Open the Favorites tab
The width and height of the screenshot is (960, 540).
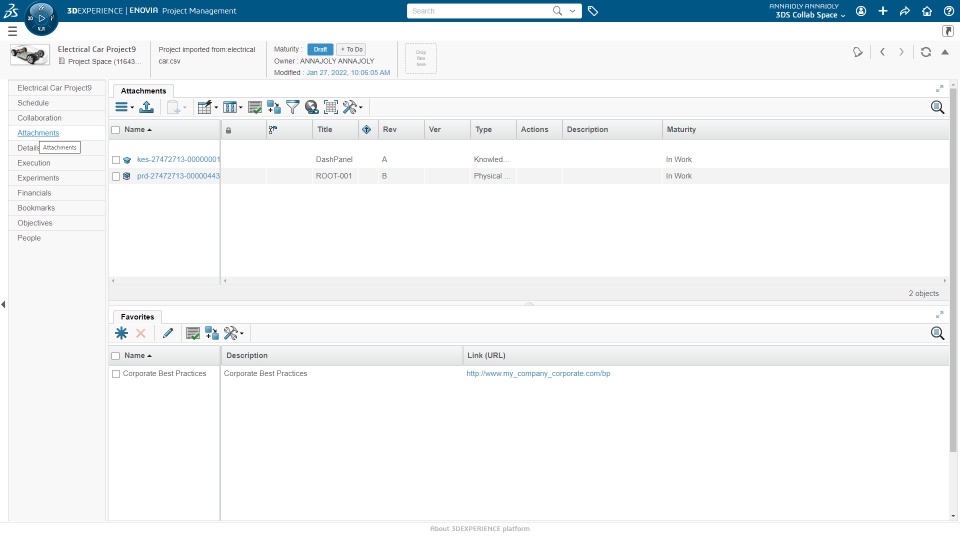point(137,317)
